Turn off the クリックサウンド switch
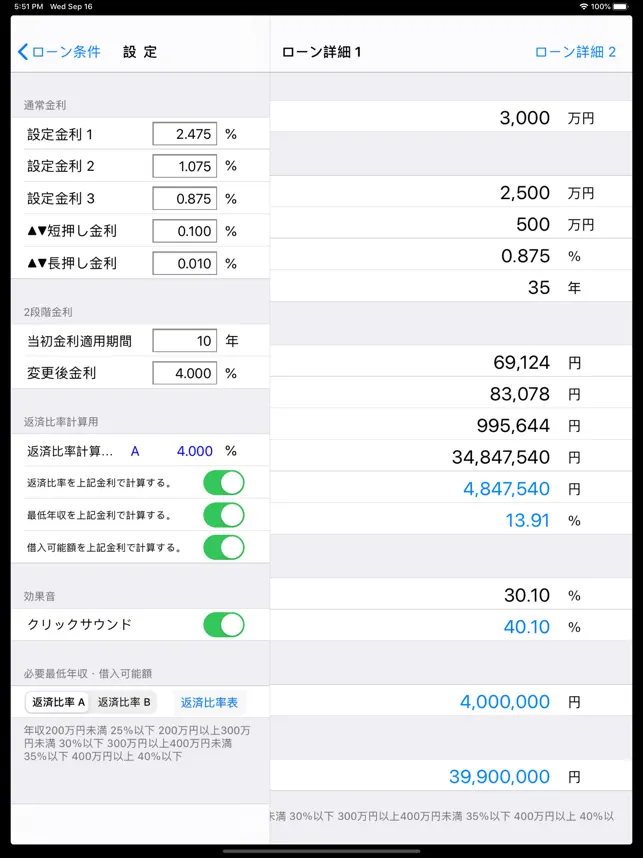The image size is (643, 858). point(224,625)
